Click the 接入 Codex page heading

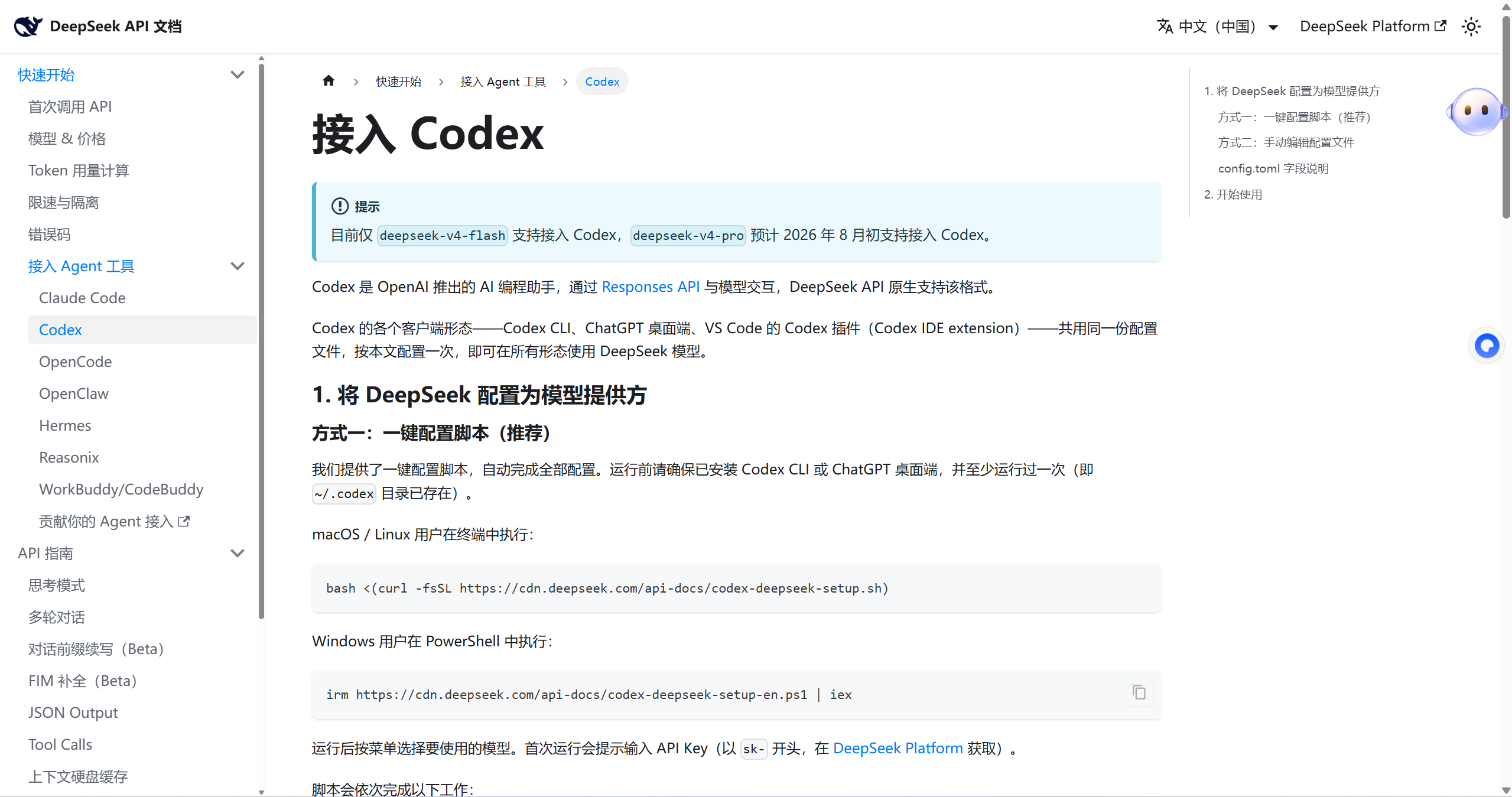coord(428,134)
